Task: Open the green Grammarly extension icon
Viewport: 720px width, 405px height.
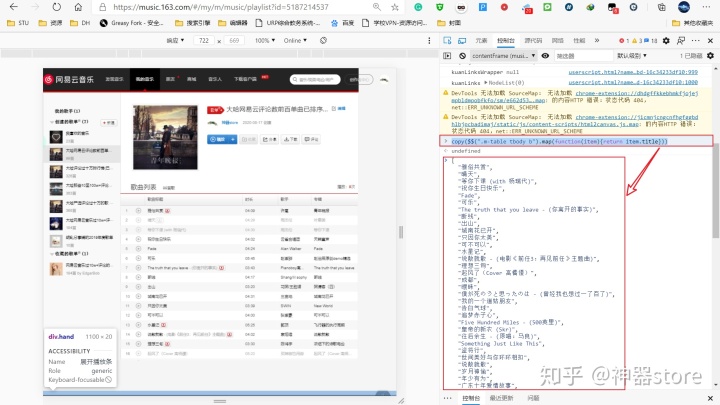Action: click(418, 7)
